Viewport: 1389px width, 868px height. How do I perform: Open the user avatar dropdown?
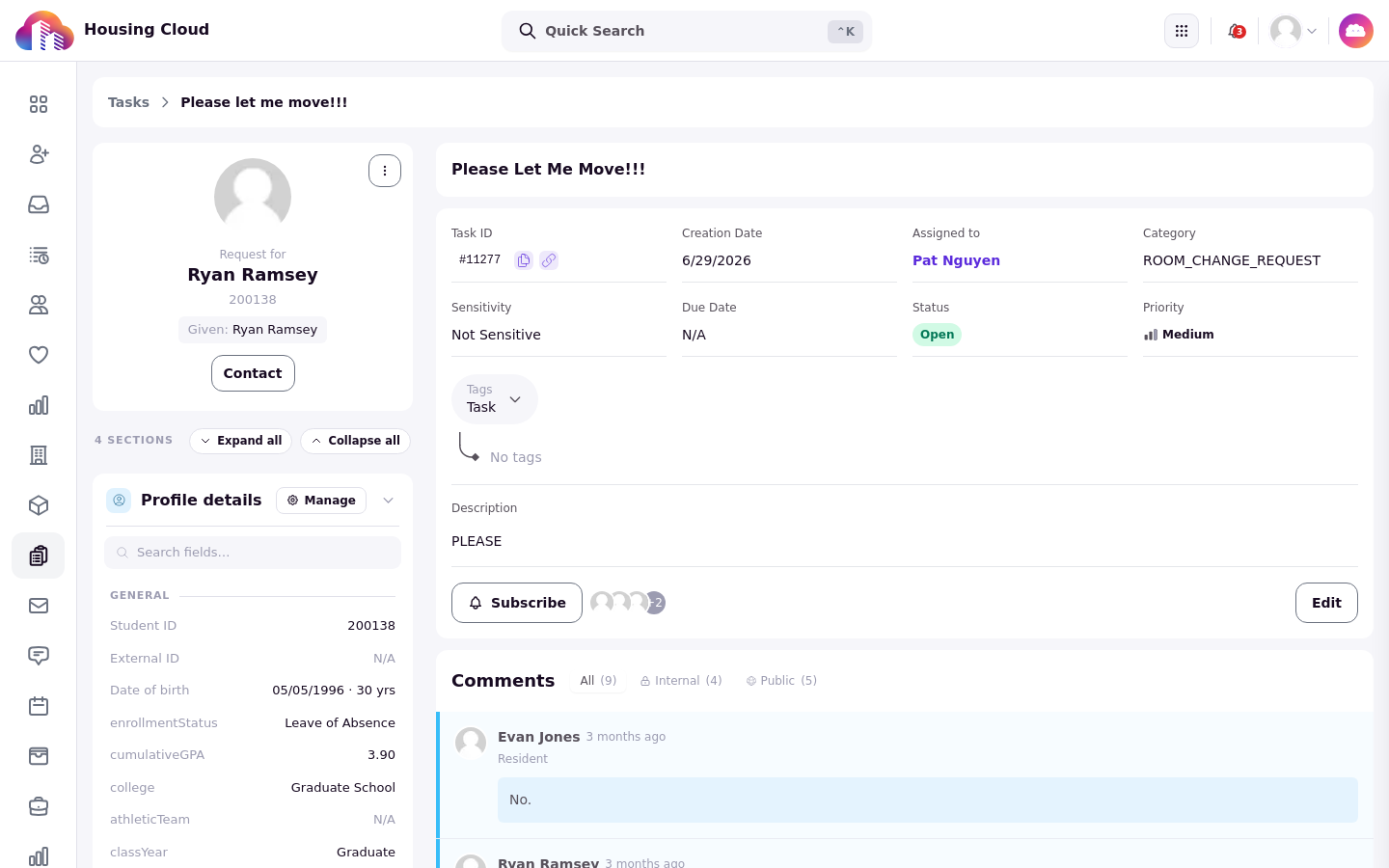(x=1294, y=31)
